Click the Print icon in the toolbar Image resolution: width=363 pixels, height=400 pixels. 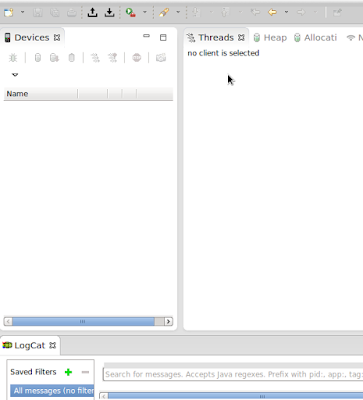(x=71, y=13)
